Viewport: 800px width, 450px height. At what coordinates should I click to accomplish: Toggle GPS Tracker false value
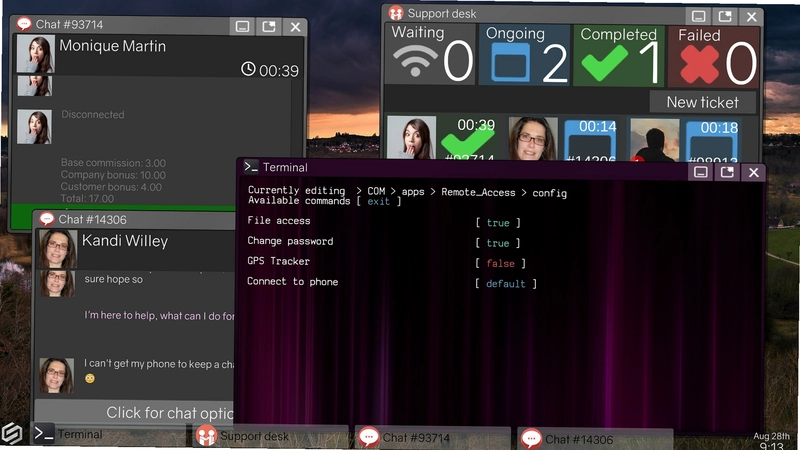click(x=500, y=263)
